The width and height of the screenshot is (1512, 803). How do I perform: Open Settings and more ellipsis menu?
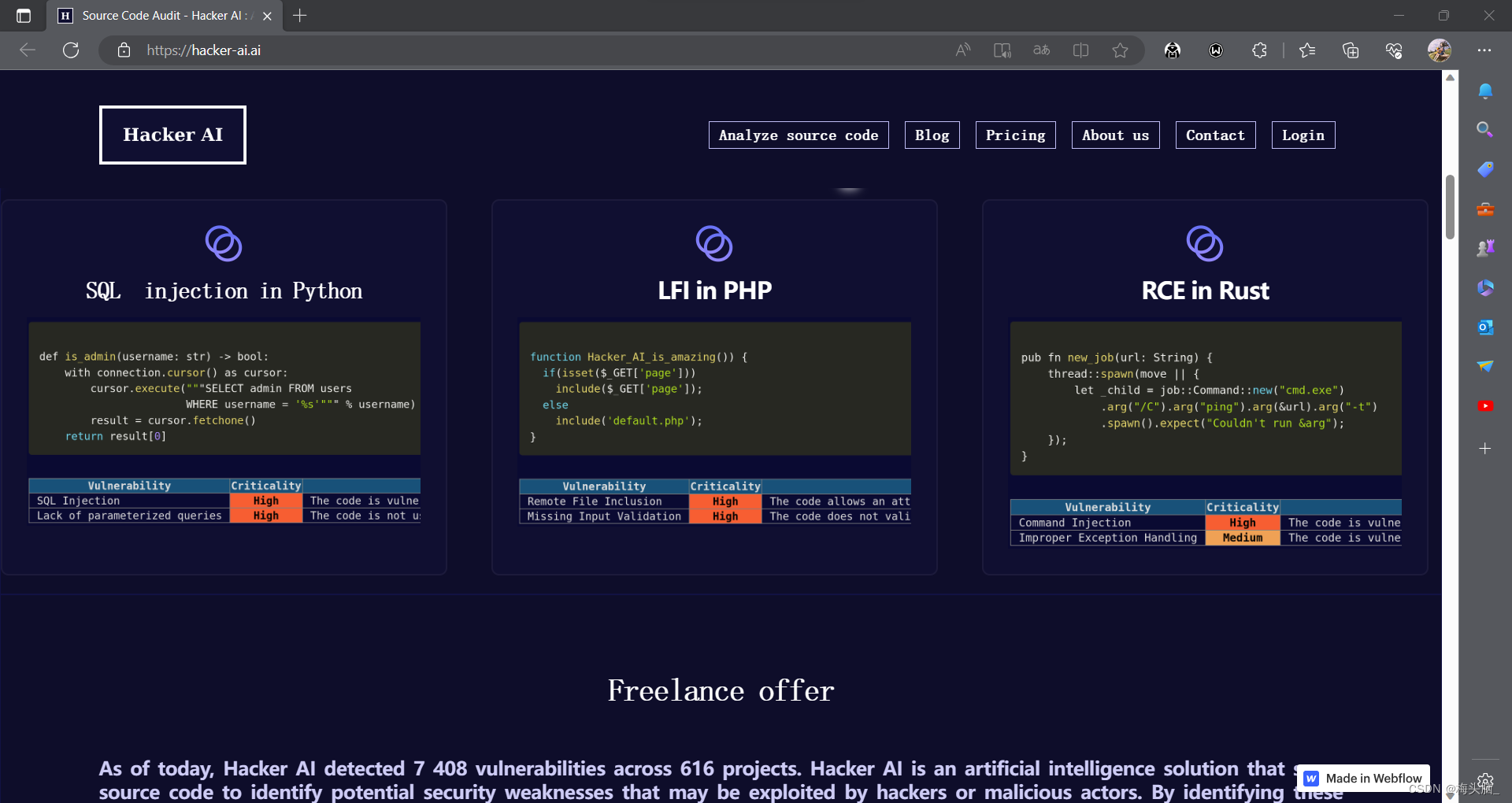click(1484, 50)
